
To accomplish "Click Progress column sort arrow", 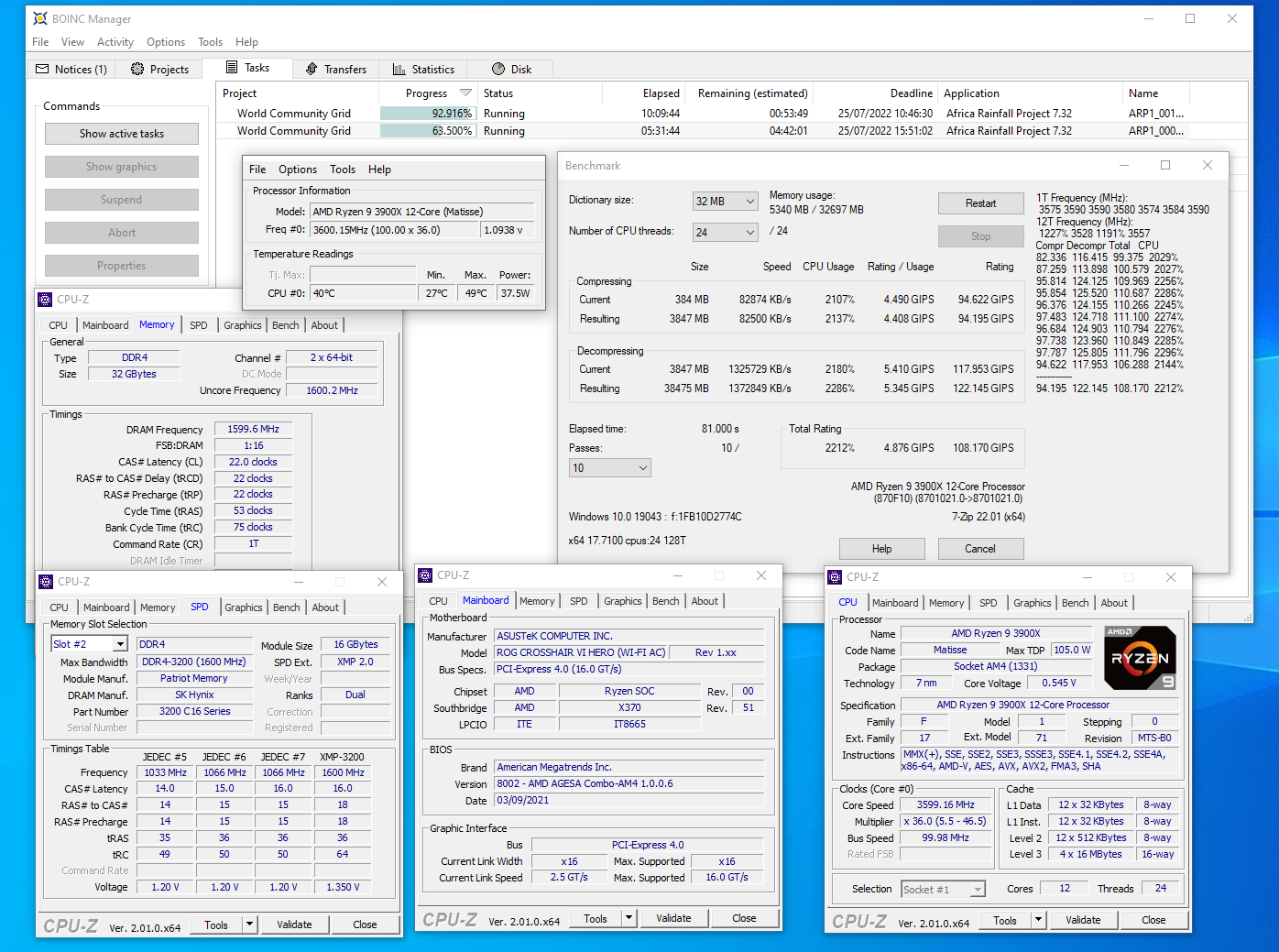I will click(465, 93).
